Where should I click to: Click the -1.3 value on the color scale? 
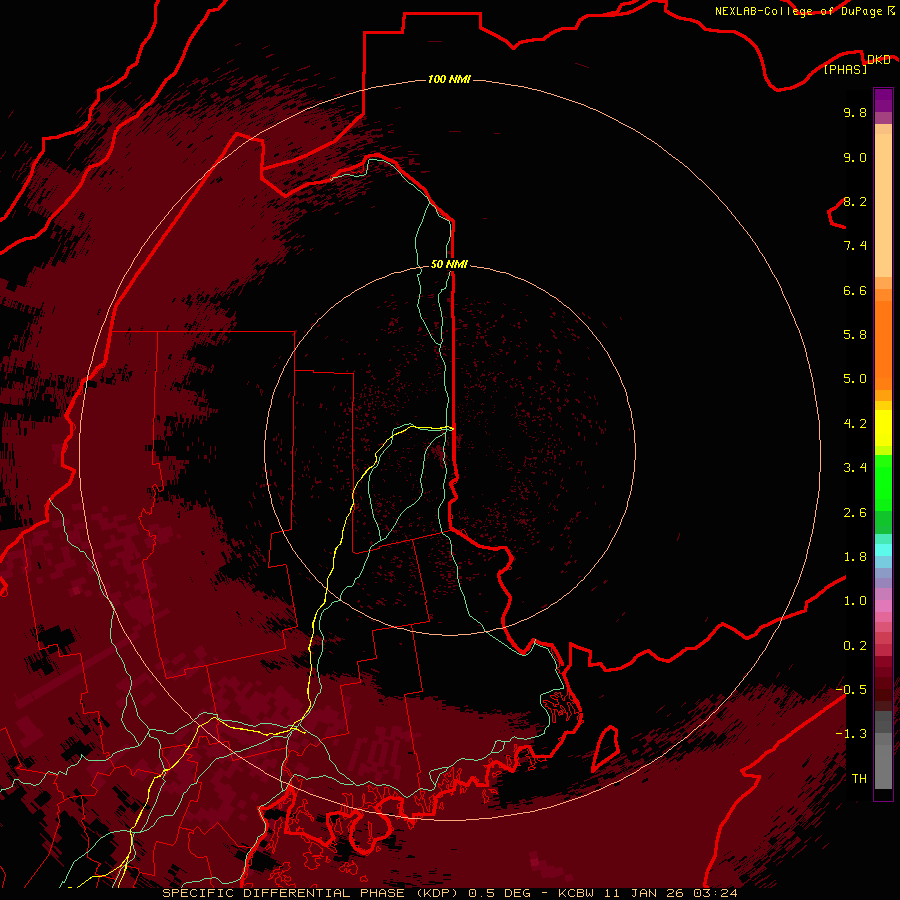[x=851, y=734]
